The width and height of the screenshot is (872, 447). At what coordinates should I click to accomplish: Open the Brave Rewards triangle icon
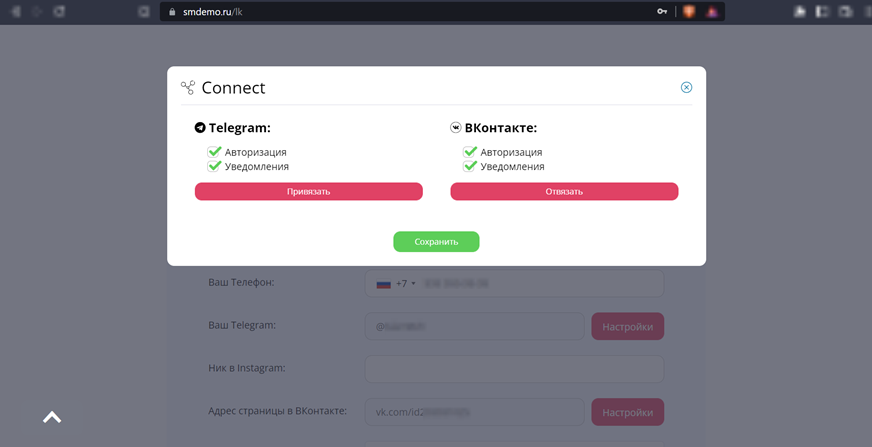pos(711,12)
